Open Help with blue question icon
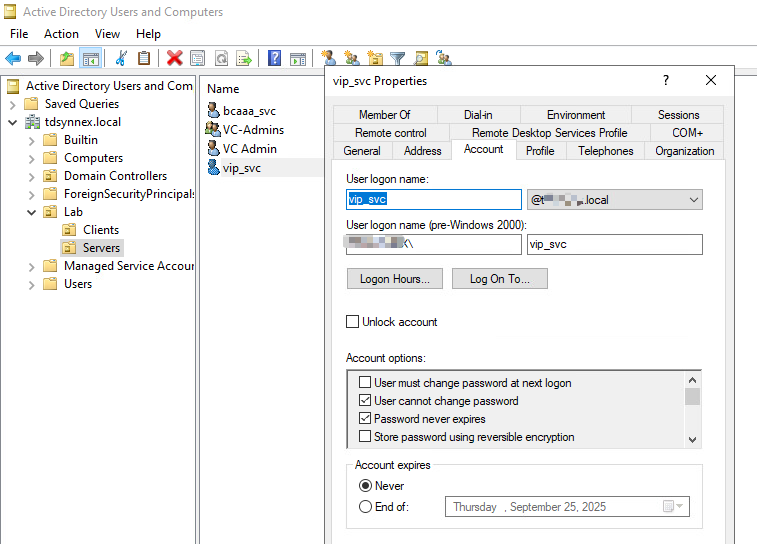 point(275,58)
